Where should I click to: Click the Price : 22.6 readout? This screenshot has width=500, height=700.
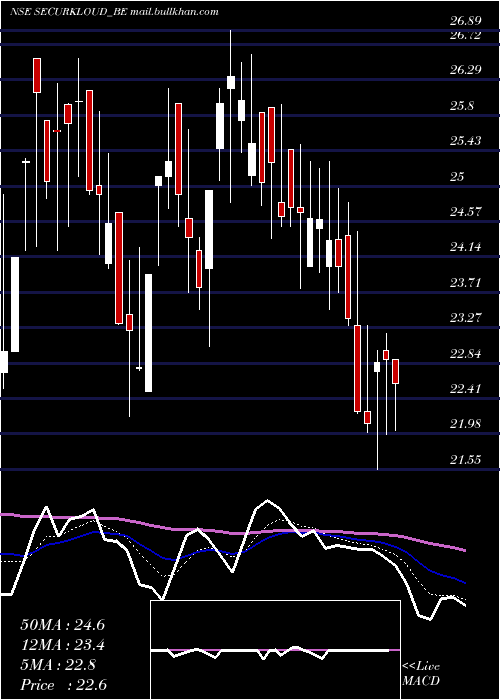(63, 684)
